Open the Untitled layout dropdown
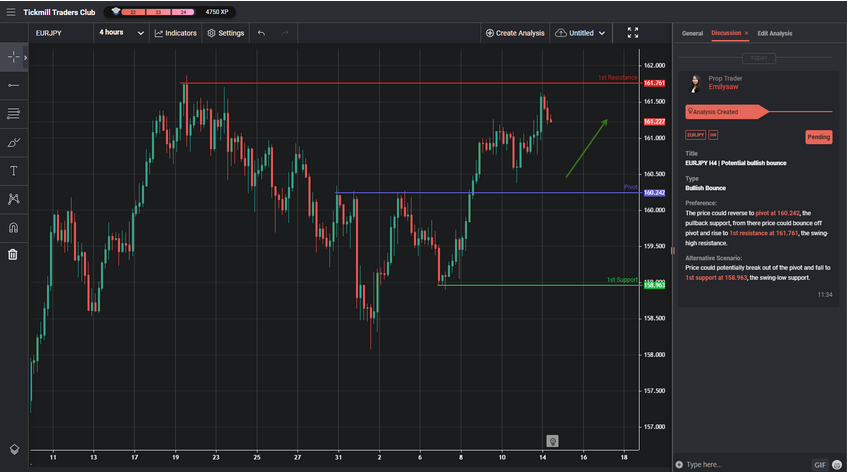This screenshot has width=847, height=472. 580,33
